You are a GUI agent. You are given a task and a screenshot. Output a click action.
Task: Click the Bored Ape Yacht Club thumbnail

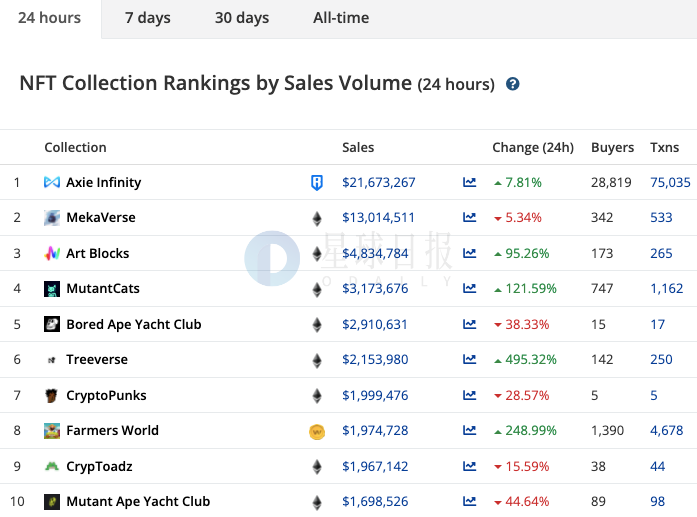pyautogui.click(x=52, y=324)
